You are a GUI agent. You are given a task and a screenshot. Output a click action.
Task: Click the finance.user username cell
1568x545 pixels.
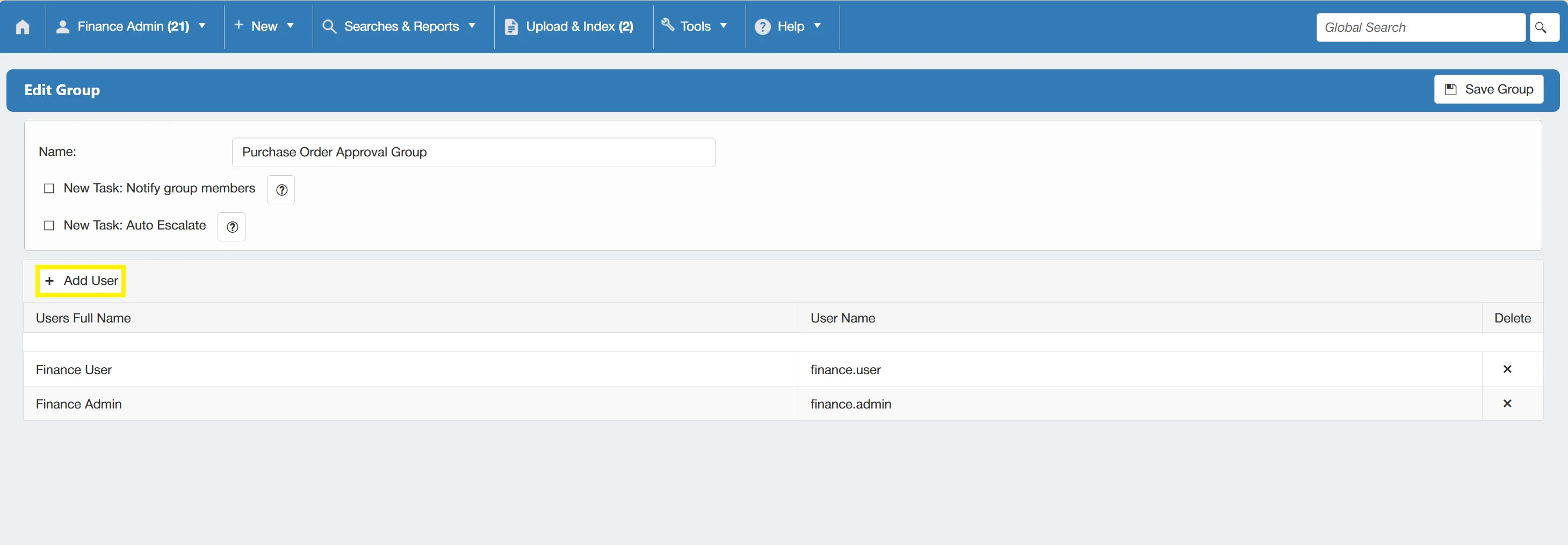point(1139,369)
